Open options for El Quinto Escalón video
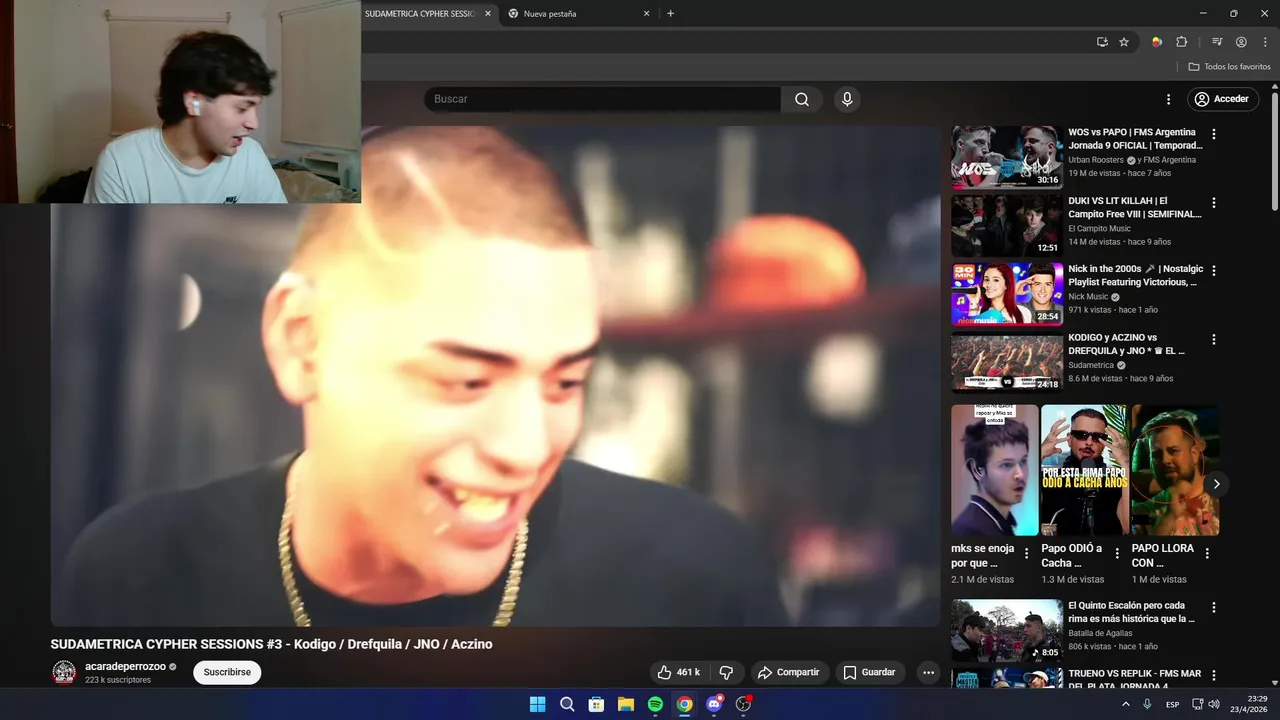 [1214, 607]
